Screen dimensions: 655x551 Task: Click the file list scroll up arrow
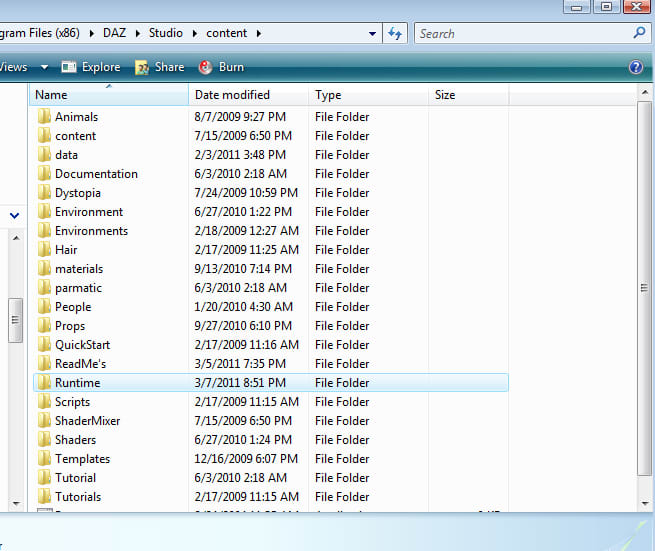pyautogui.click(x=644, y=92)
